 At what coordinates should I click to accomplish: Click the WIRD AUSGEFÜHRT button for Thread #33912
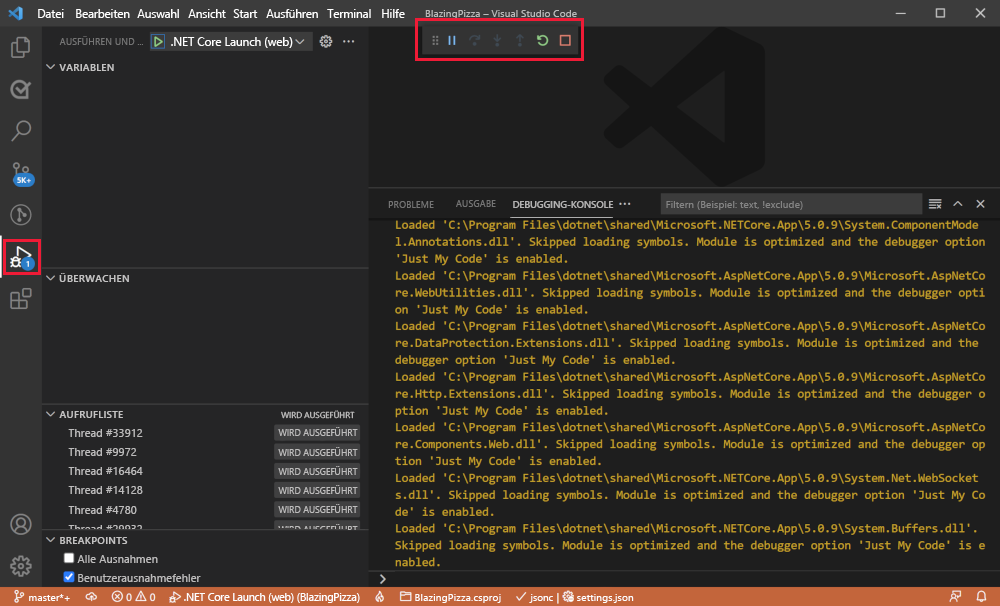[x=317, y=432]
